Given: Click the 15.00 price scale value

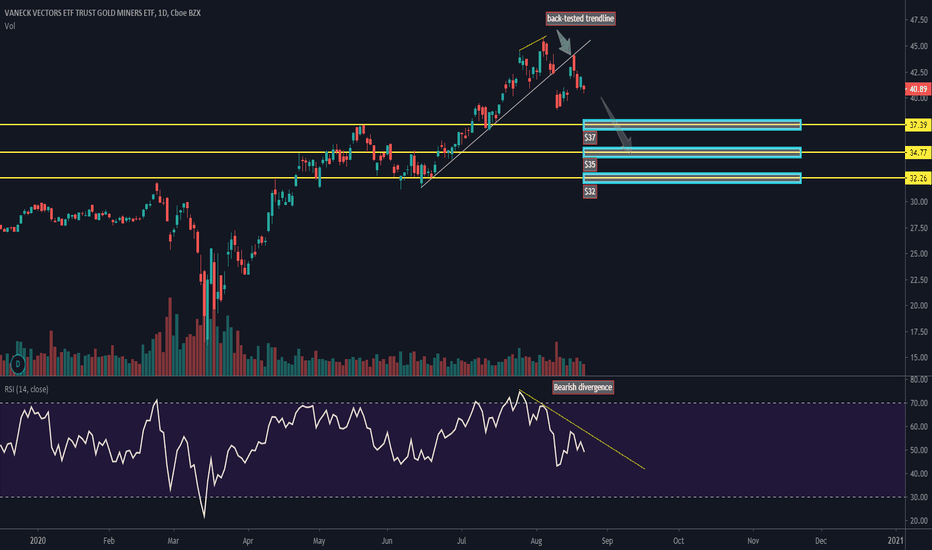Looking at the screenshot, I should point(918,357).
